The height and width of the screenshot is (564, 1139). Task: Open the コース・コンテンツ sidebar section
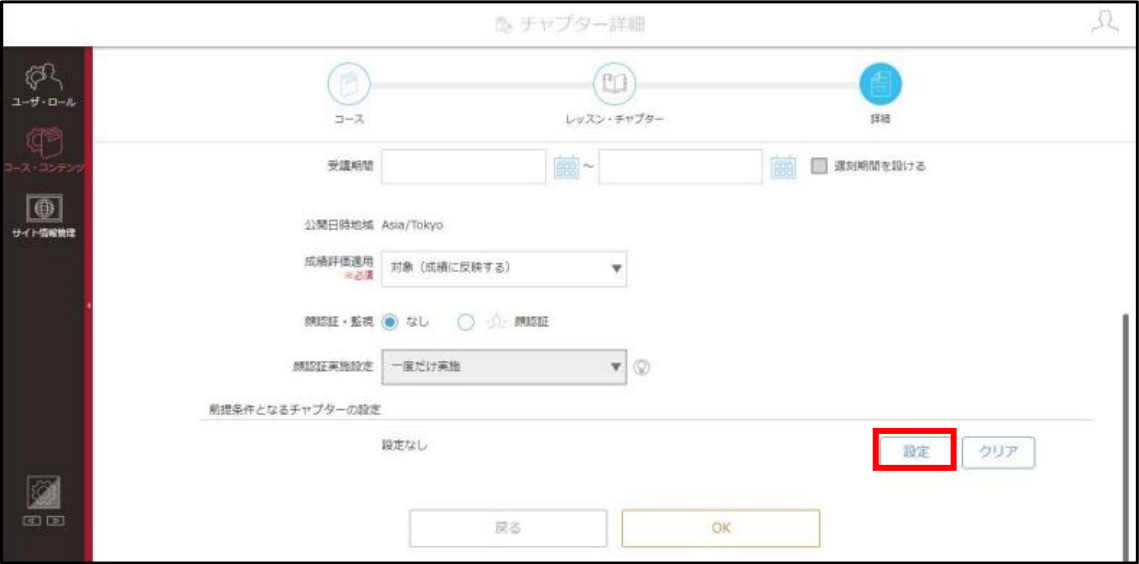point(44,150)
